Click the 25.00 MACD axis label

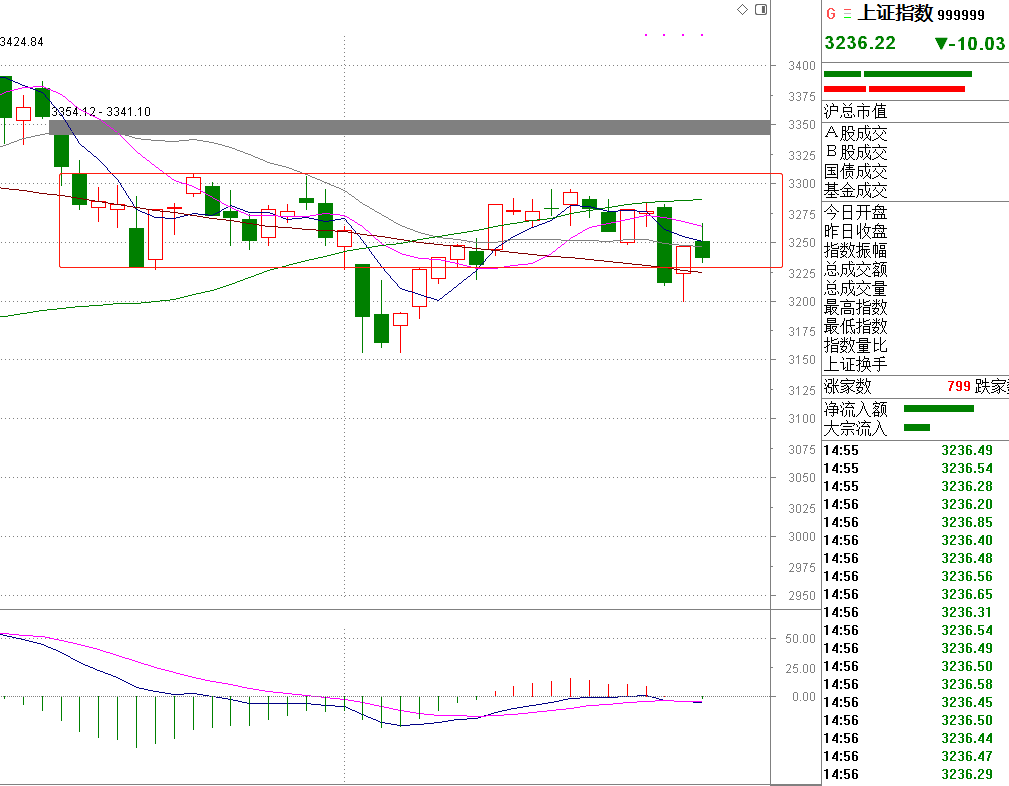pyautogui.click(x=801, y=669)
